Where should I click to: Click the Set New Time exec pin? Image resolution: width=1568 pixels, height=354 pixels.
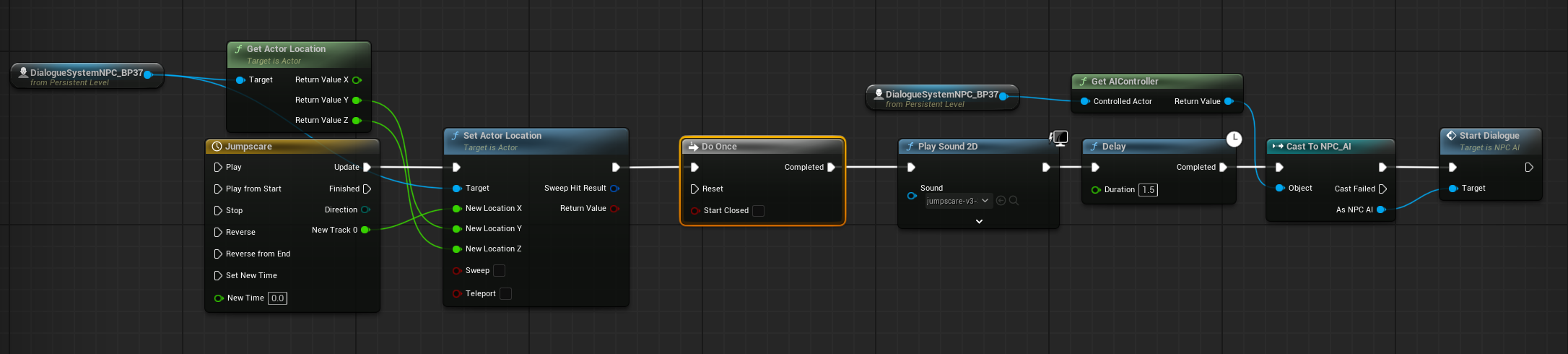click(x=218, y=276)
